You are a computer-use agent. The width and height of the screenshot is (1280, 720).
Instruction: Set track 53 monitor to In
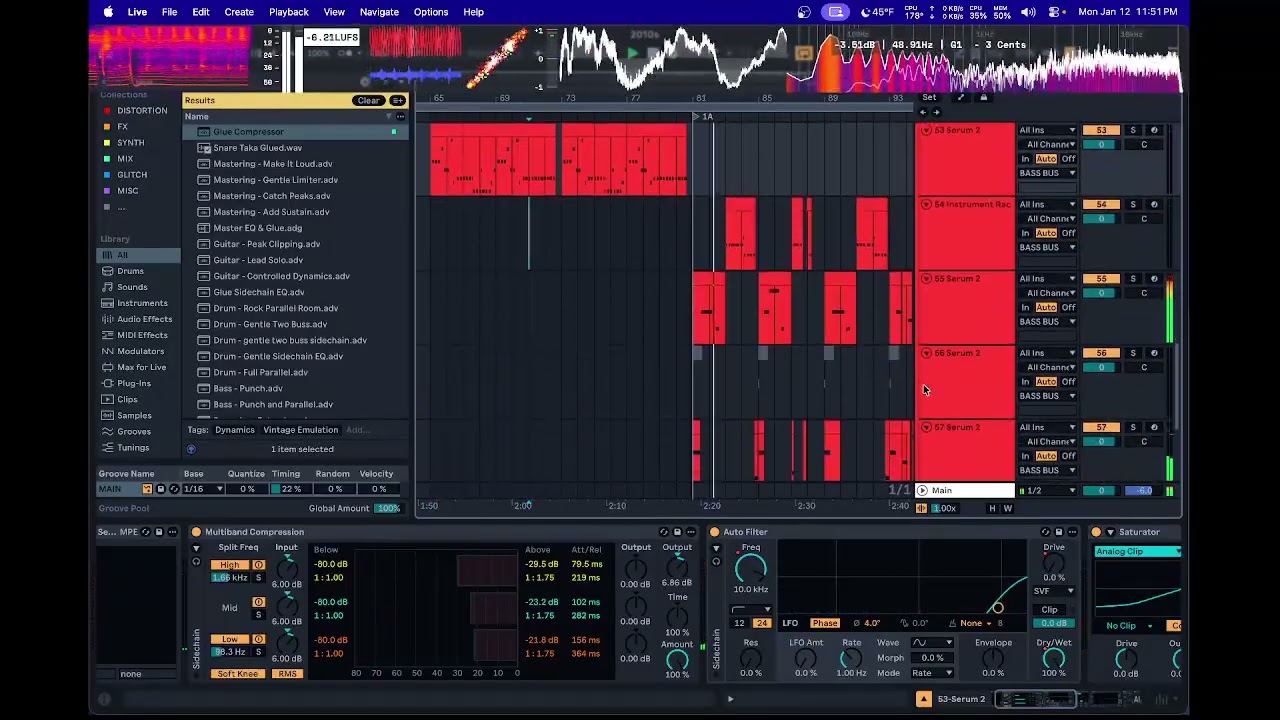pyautogui.click(x=1025, y=159)
